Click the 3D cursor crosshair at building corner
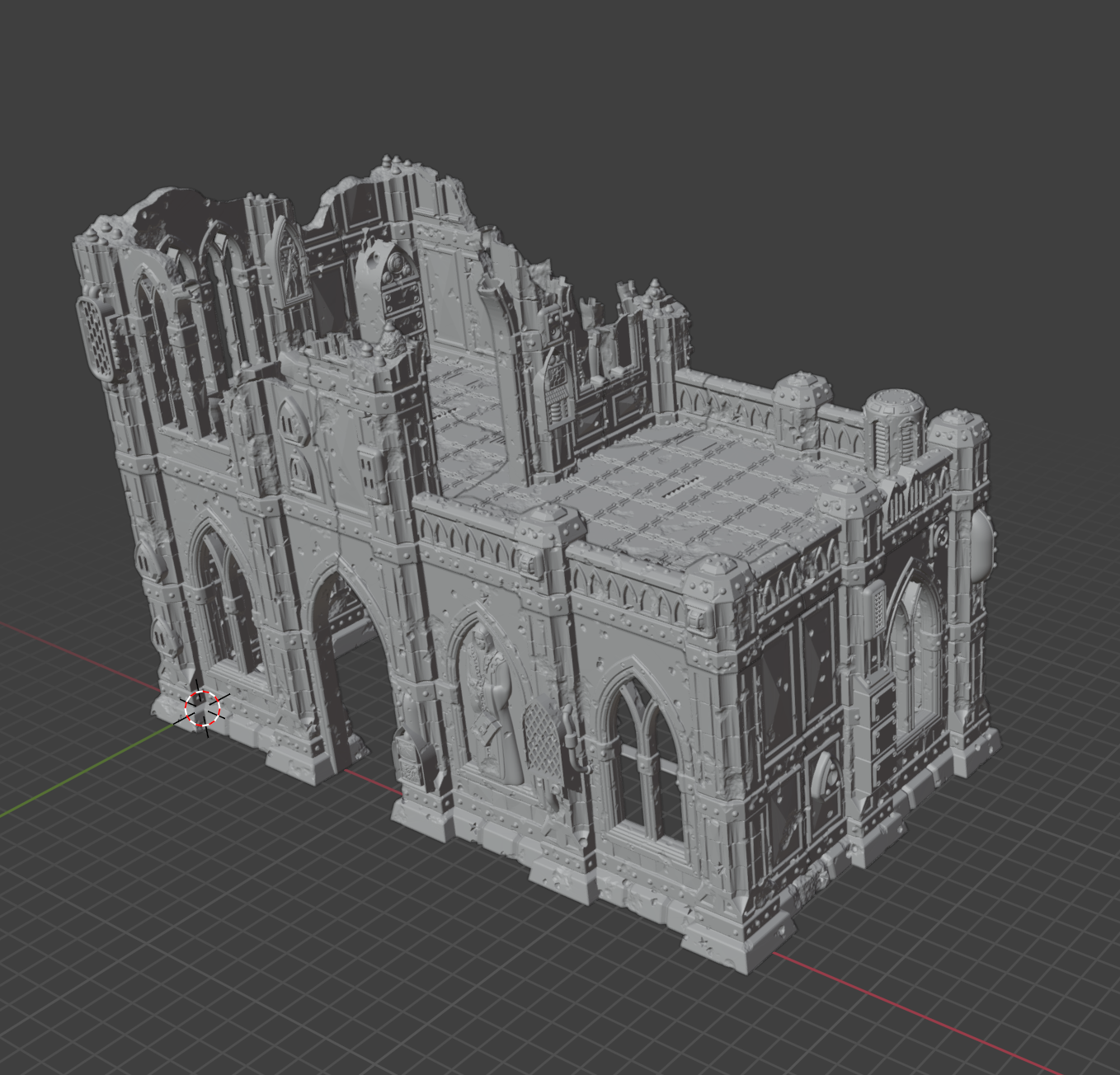The height and width of the screenshot is (1075, 1120). coord(203,709)
